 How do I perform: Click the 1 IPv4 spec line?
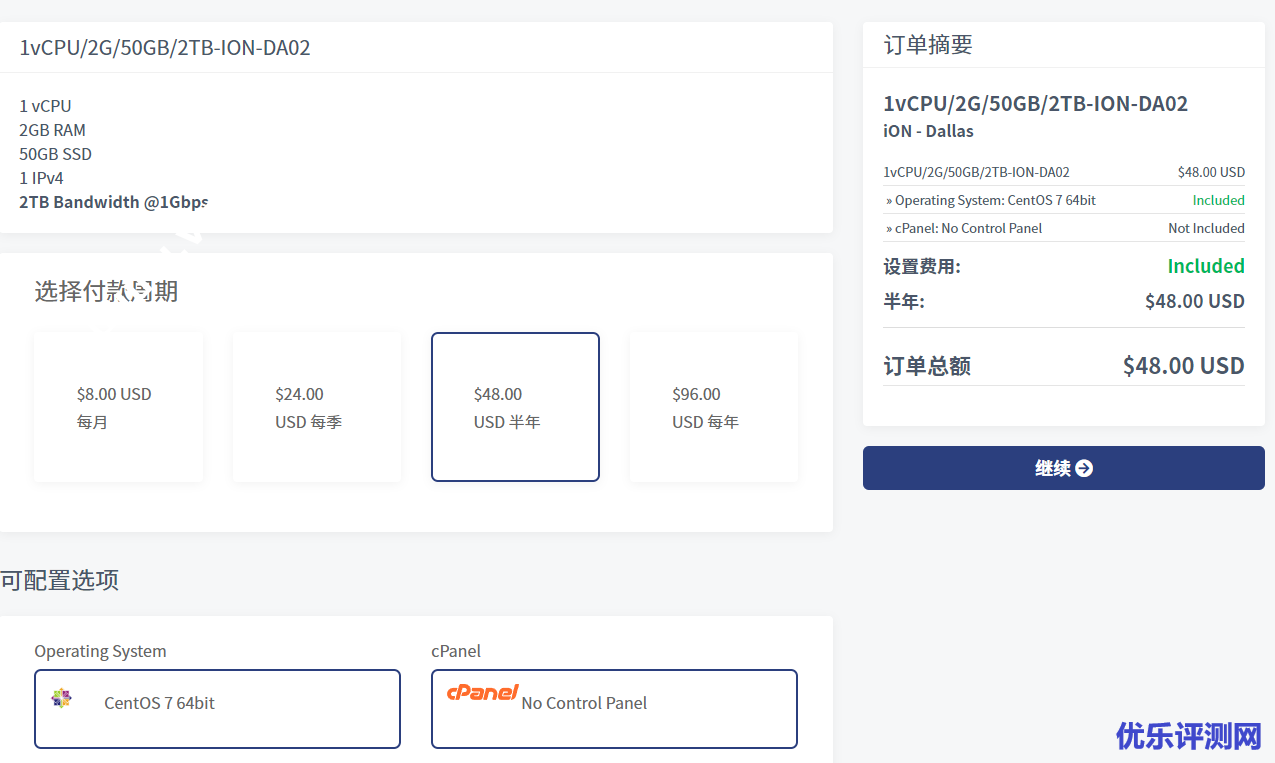pyautogui.click(x=41, y=178)
